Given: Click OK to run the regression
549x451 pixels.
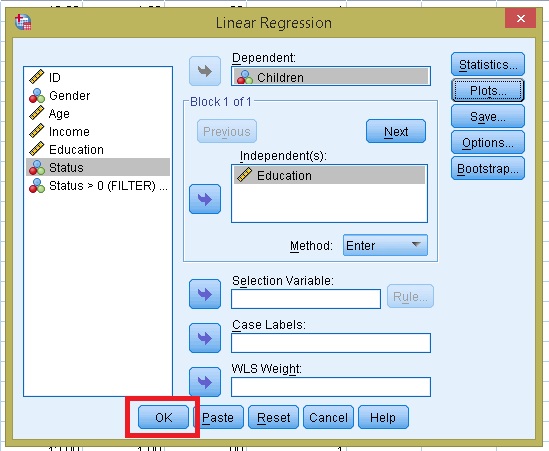Looking at the screenshot, I should pos(164,417).
